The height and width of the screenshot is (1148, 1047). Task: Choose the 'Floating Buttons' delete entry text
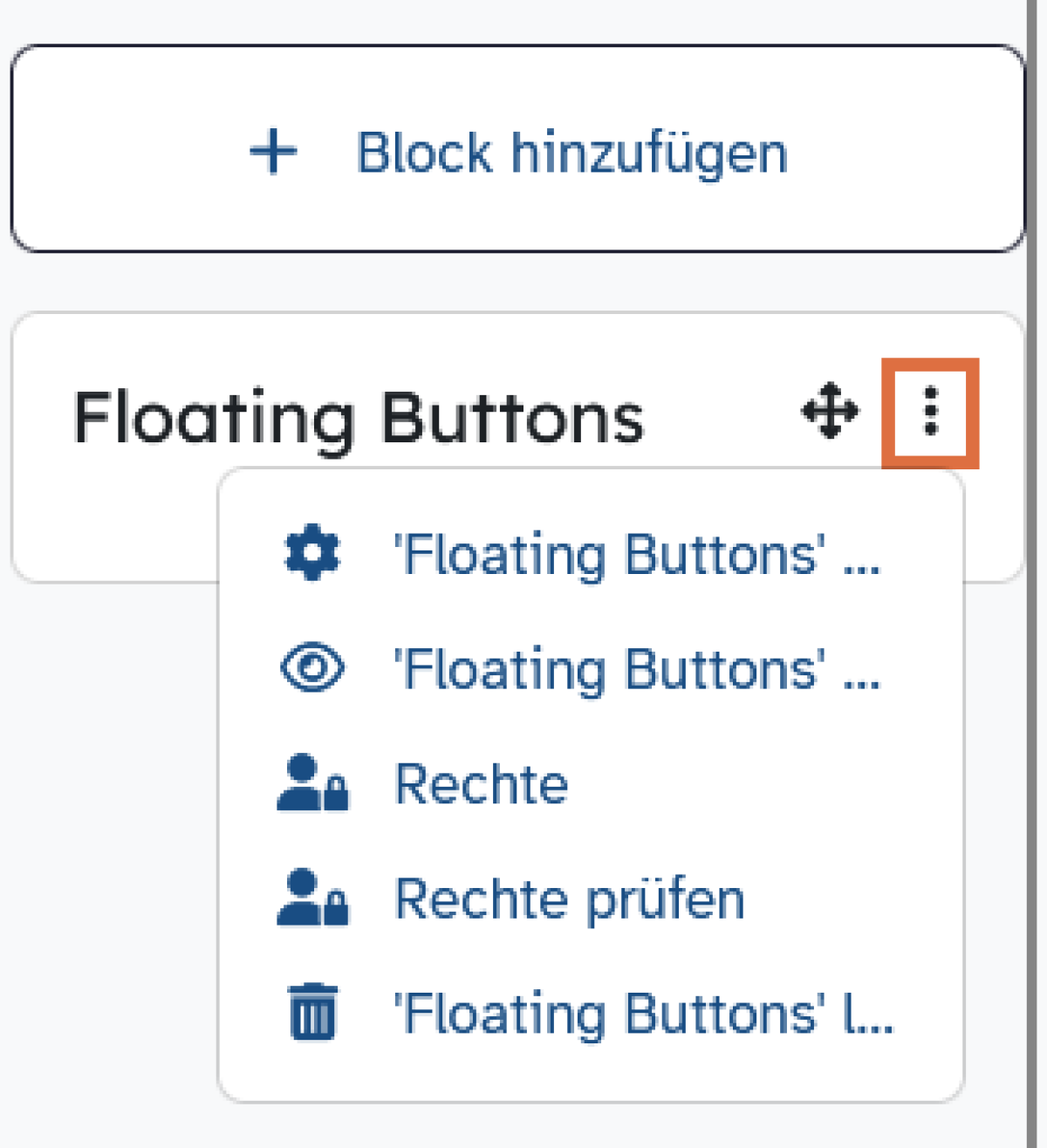coord(644,1014)
